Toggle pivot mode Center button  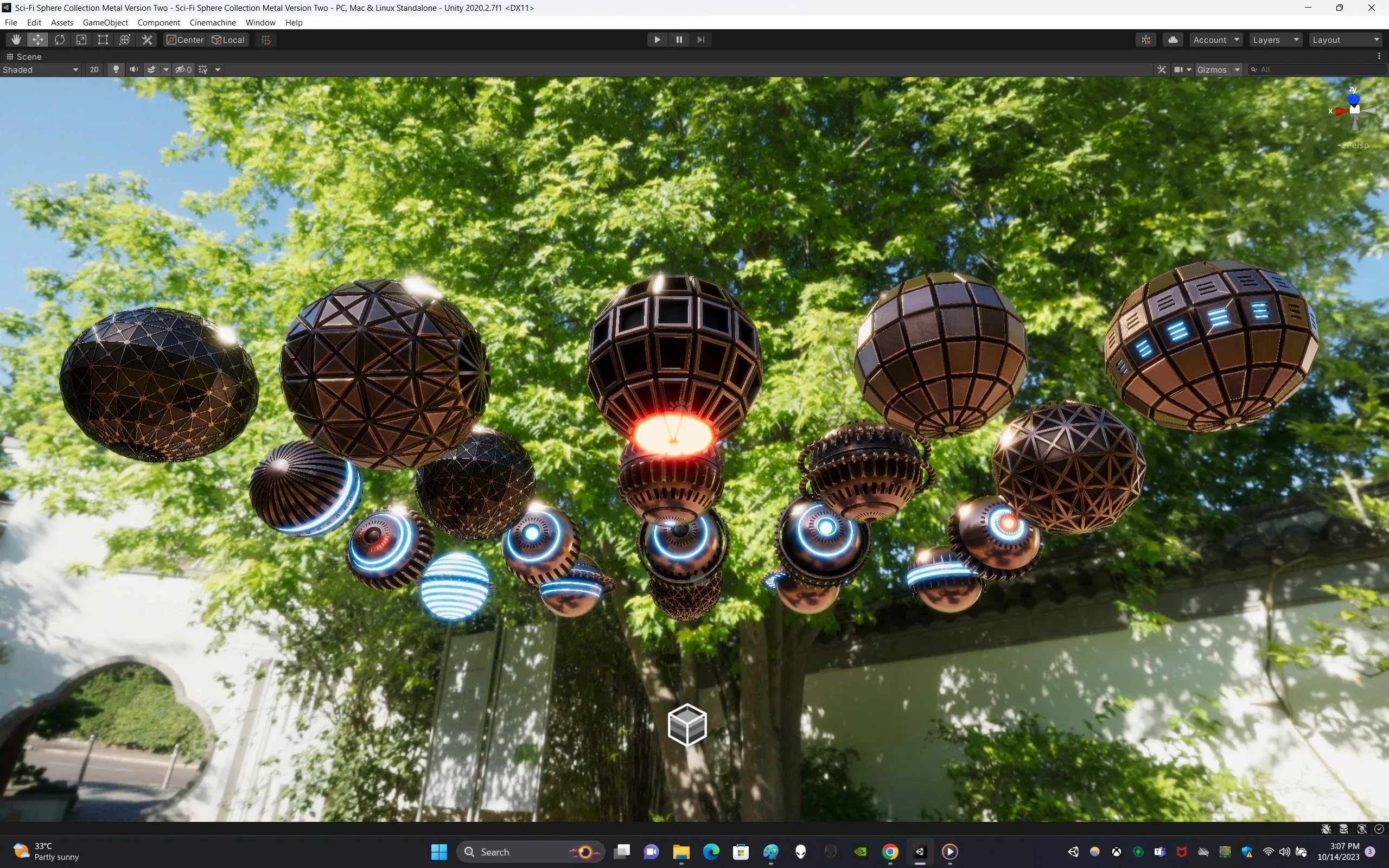tap(185, 40)
